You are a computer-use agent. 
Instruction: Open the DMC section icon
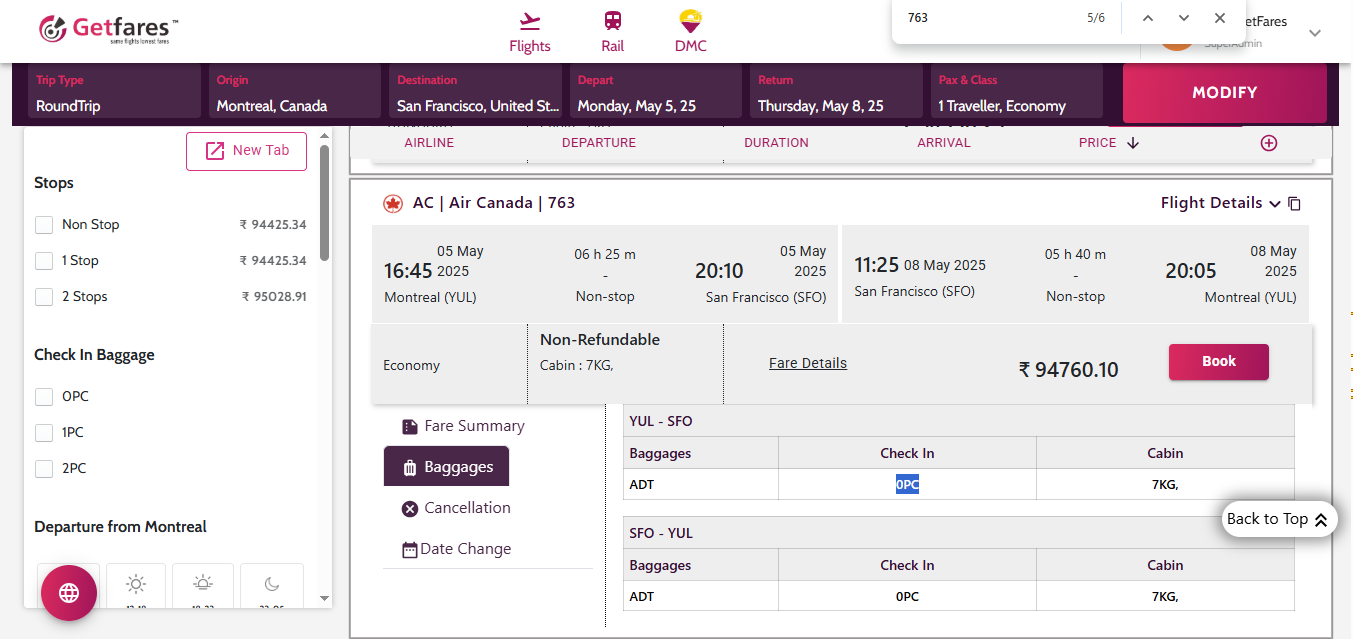coord(690,22)
